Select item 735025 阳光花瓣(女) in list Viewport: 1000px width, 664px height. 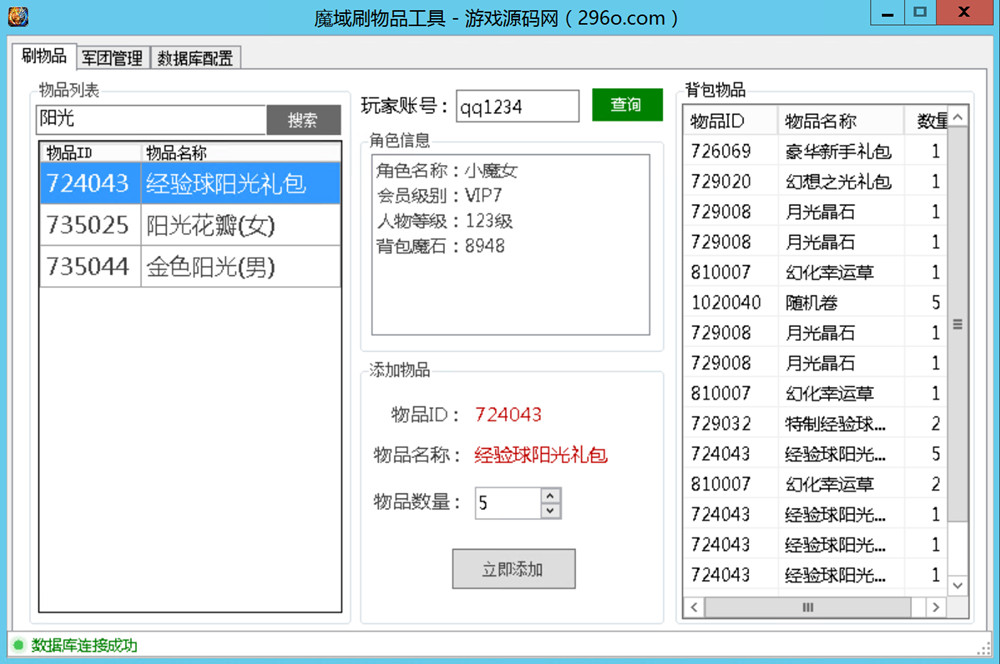(x=190, y=226)
